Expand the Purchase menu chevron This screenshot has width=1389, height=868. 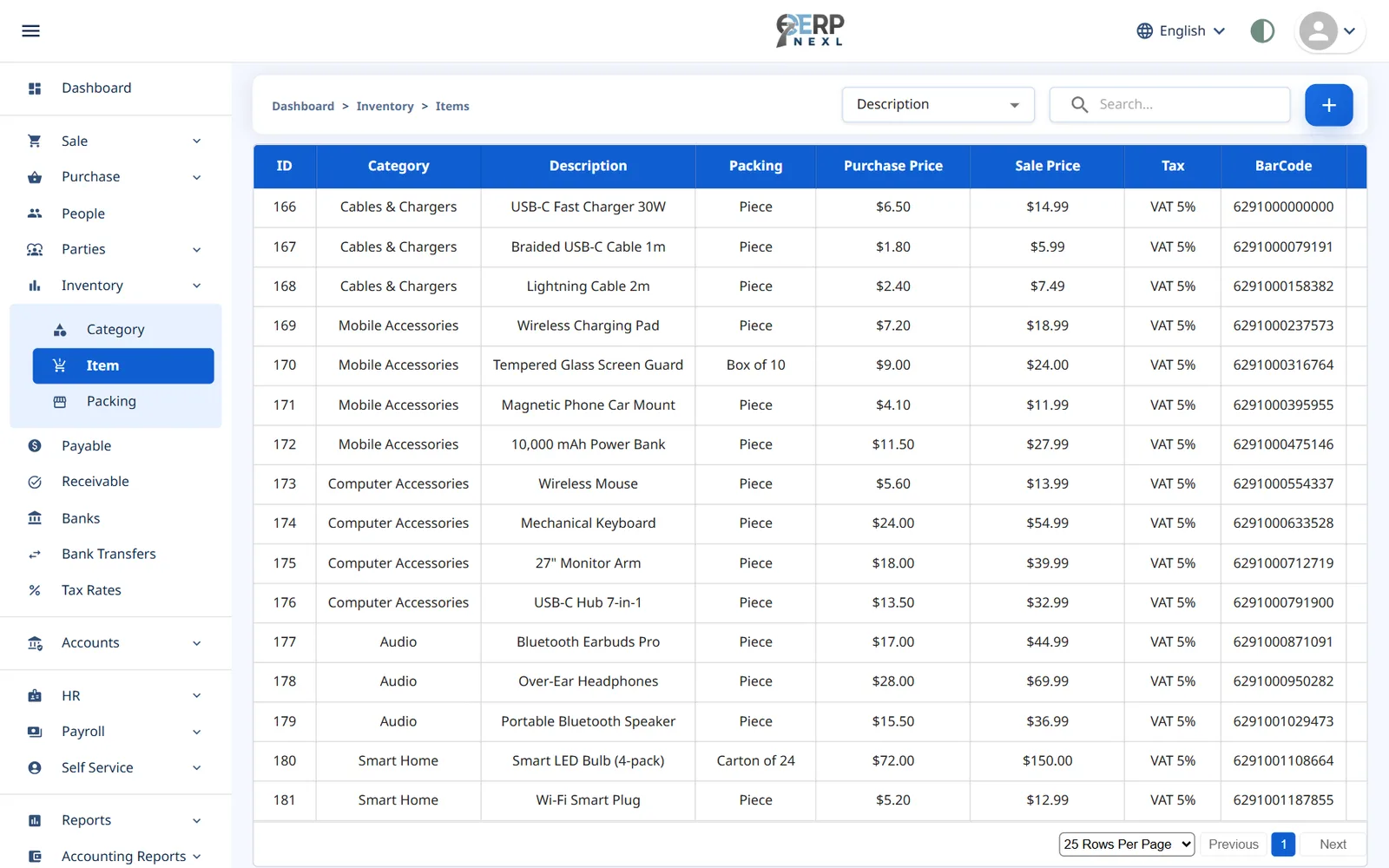197,178
